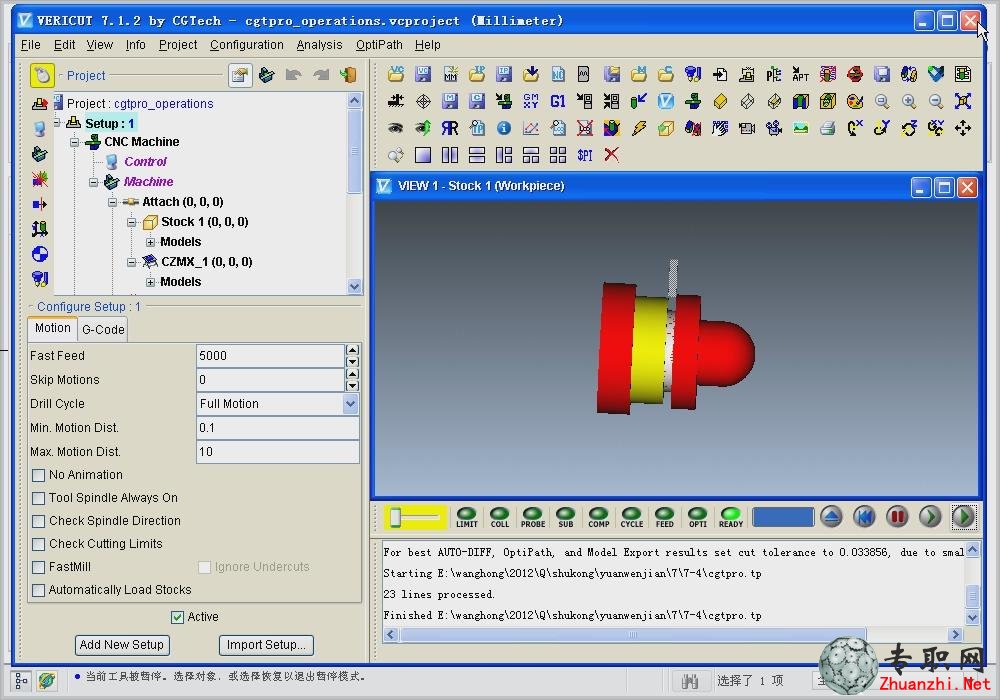1000x700 pixels.
Task: Click Rewind to start simulation button
Action: coord(864,516)
